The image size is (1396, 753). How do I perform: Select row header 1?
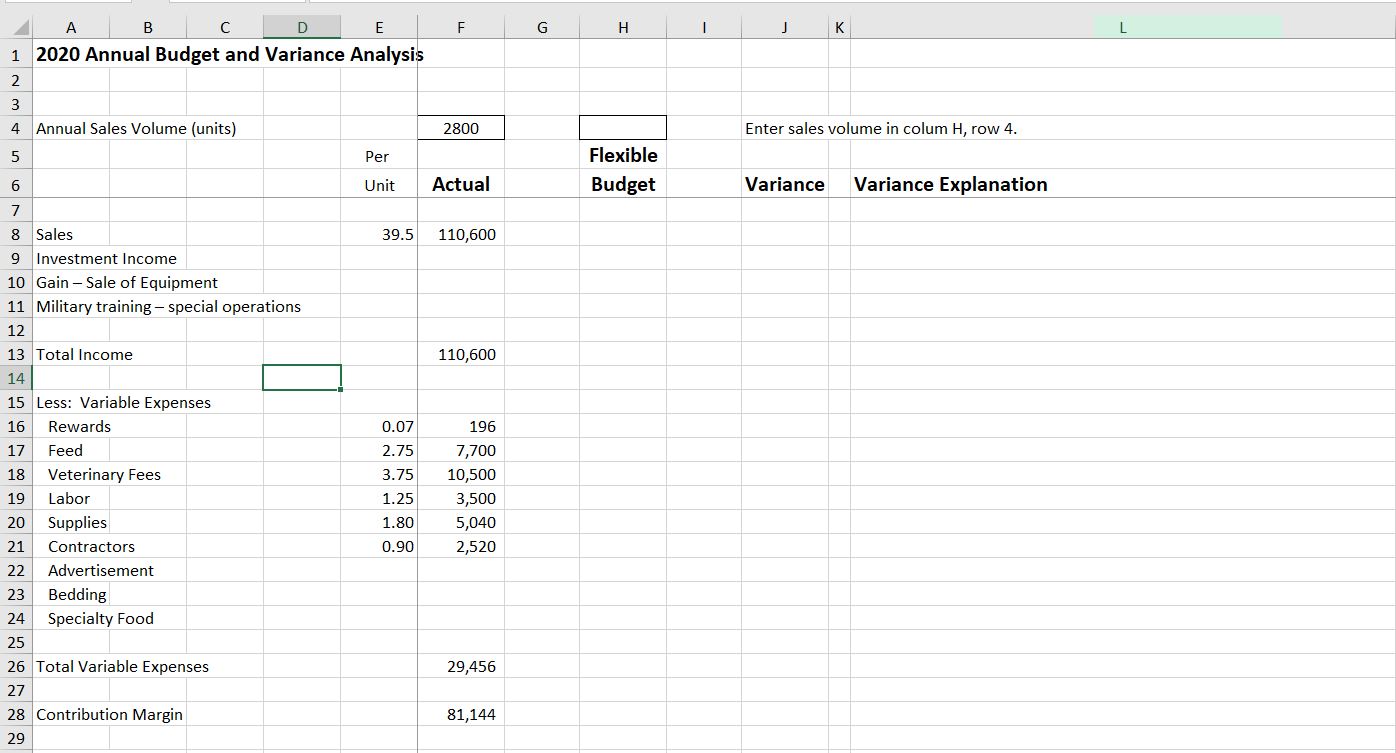(15, 55)
